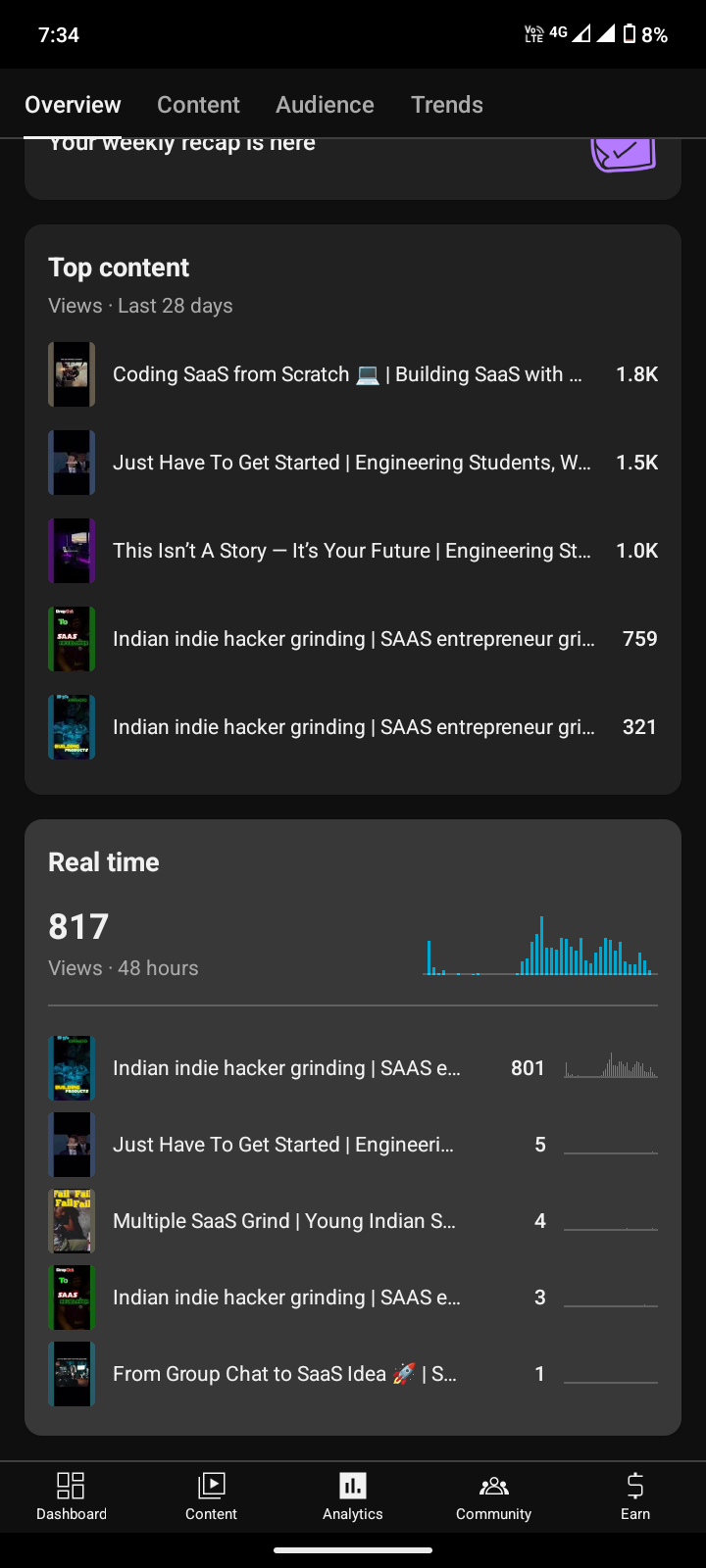Open the Trends tab

(x=447, y=105)
